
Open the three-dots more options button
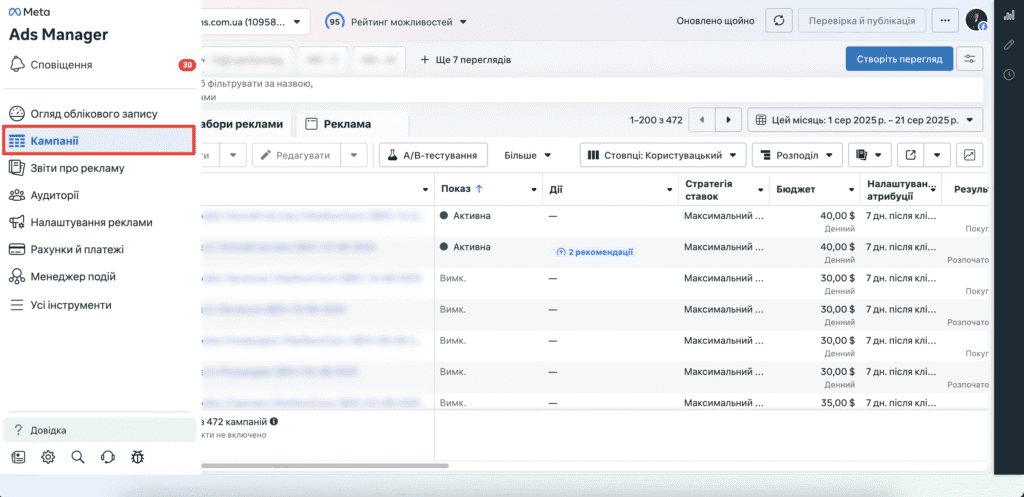click(x=945, y=21)
